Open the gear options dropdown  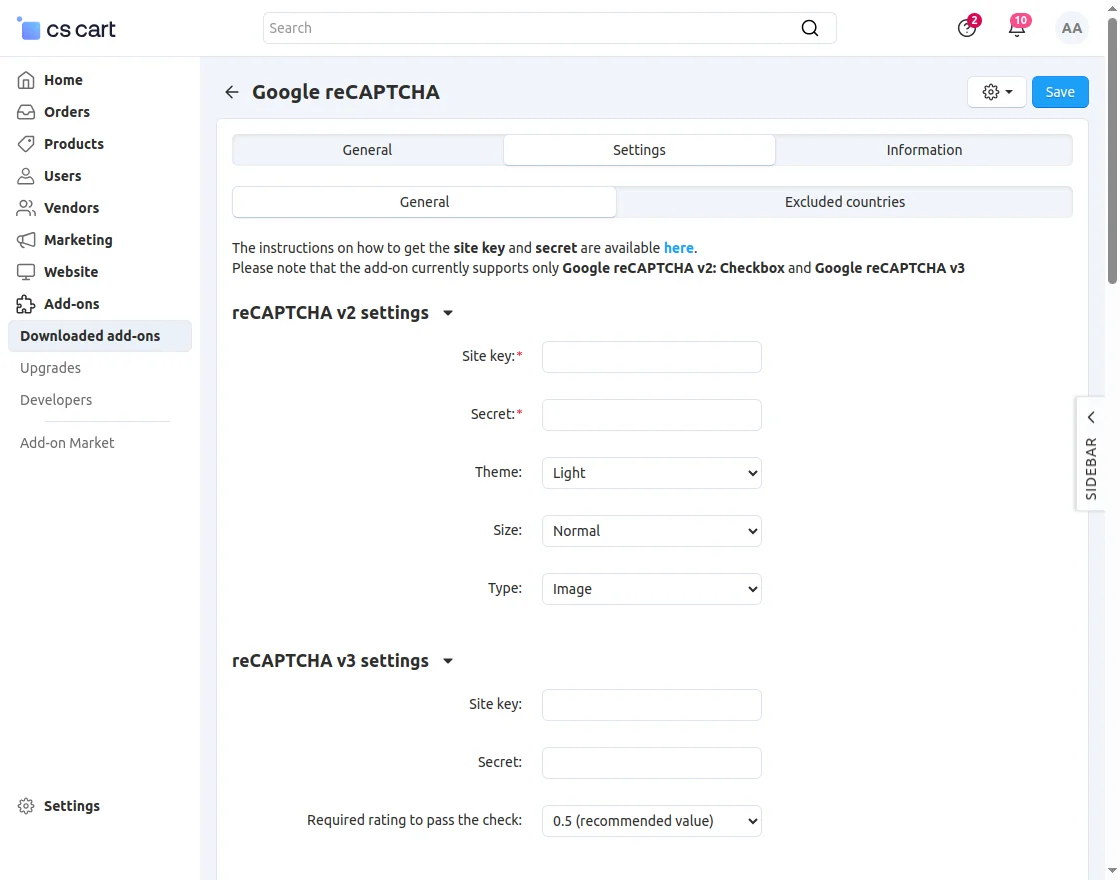click(997, 92)
